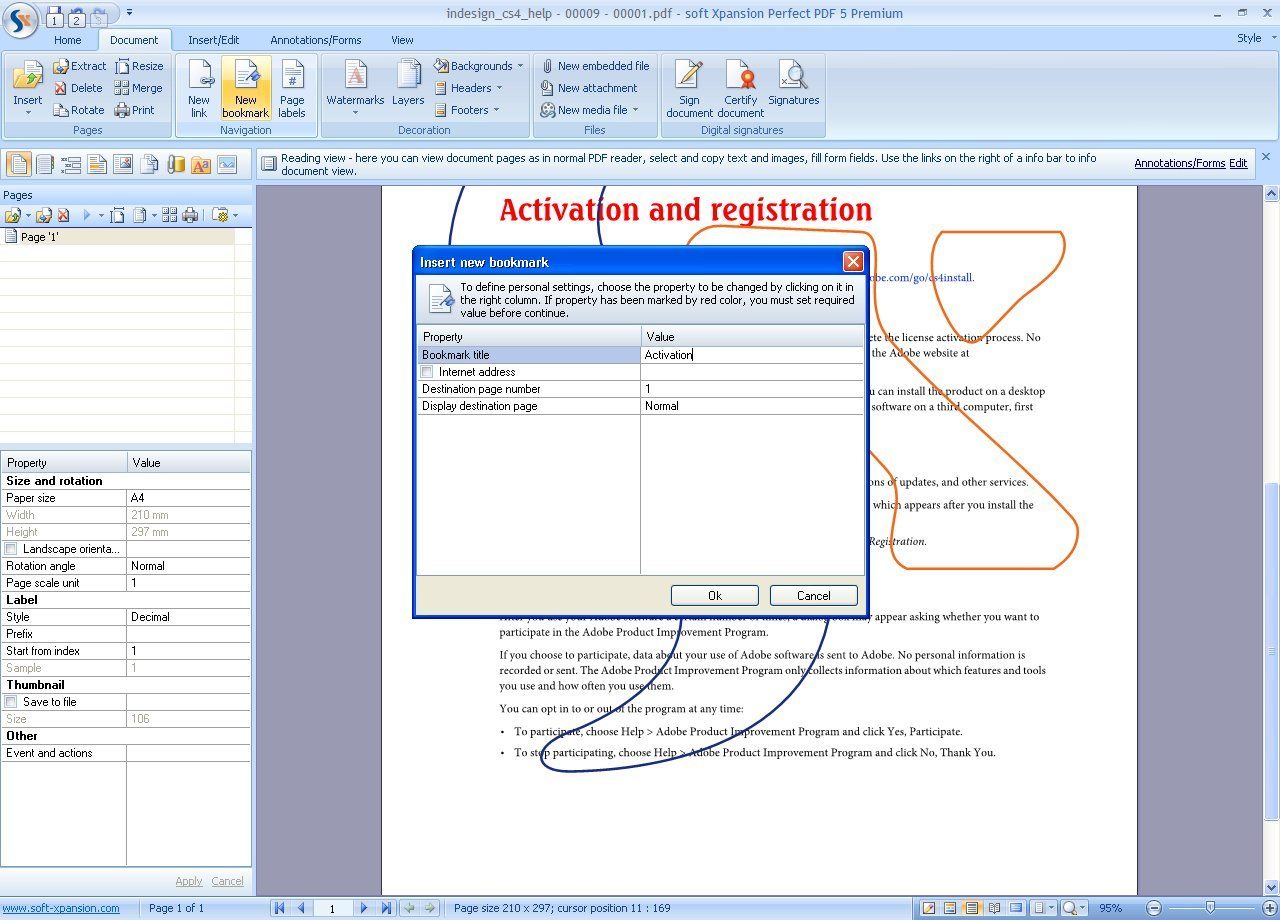Go to last page navigation arrow
This screenshot has height=920, width=1280.
(386, 908)
